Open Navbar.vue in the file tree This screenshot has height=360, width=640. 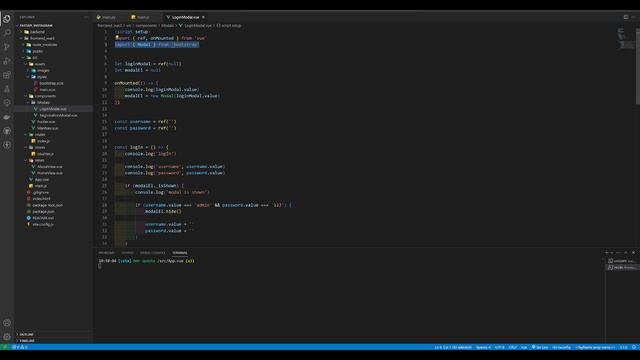click(x=47, y=128)
